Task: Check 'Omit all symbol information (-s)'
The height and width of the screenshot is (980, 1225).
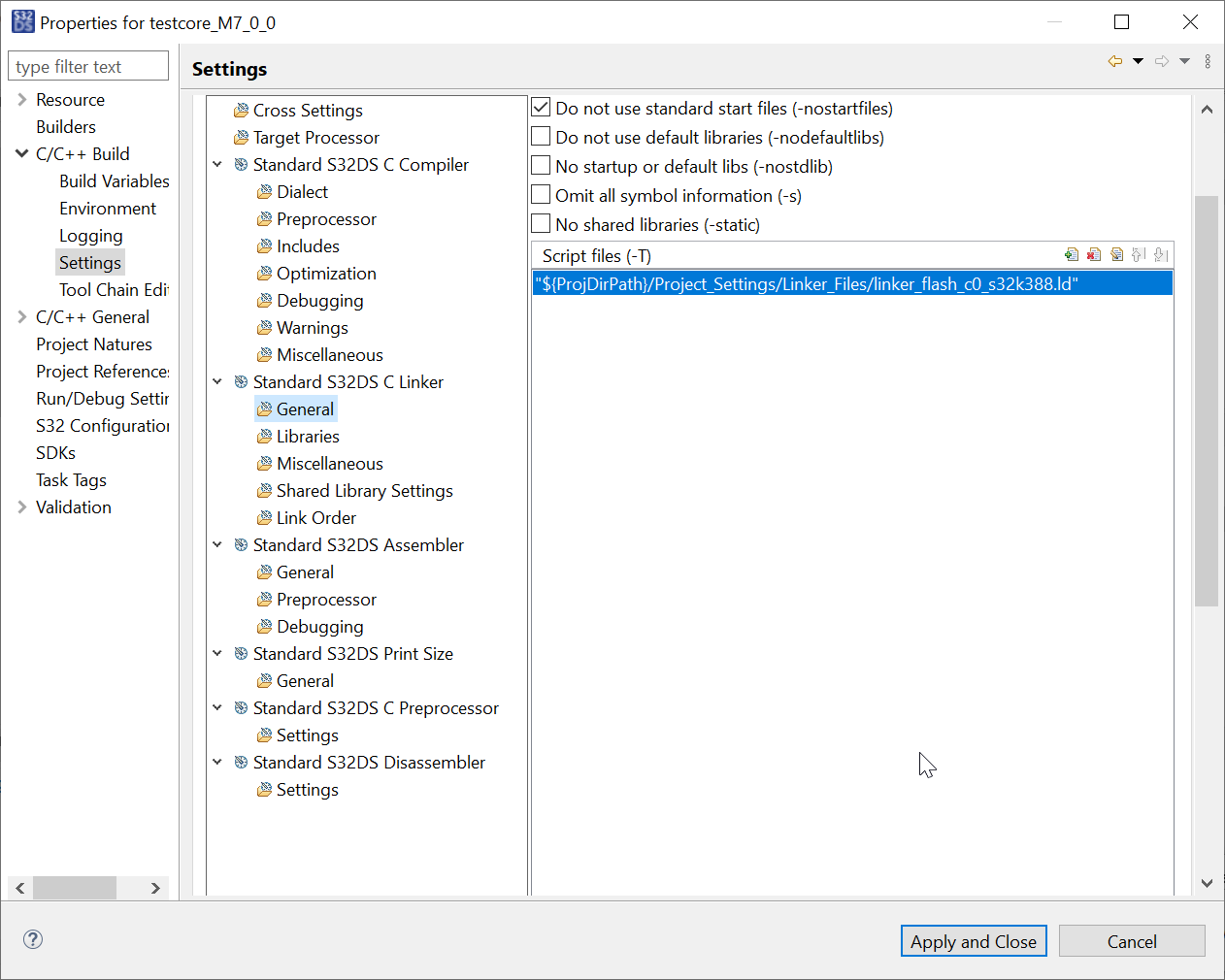Action: click(540, 194)
